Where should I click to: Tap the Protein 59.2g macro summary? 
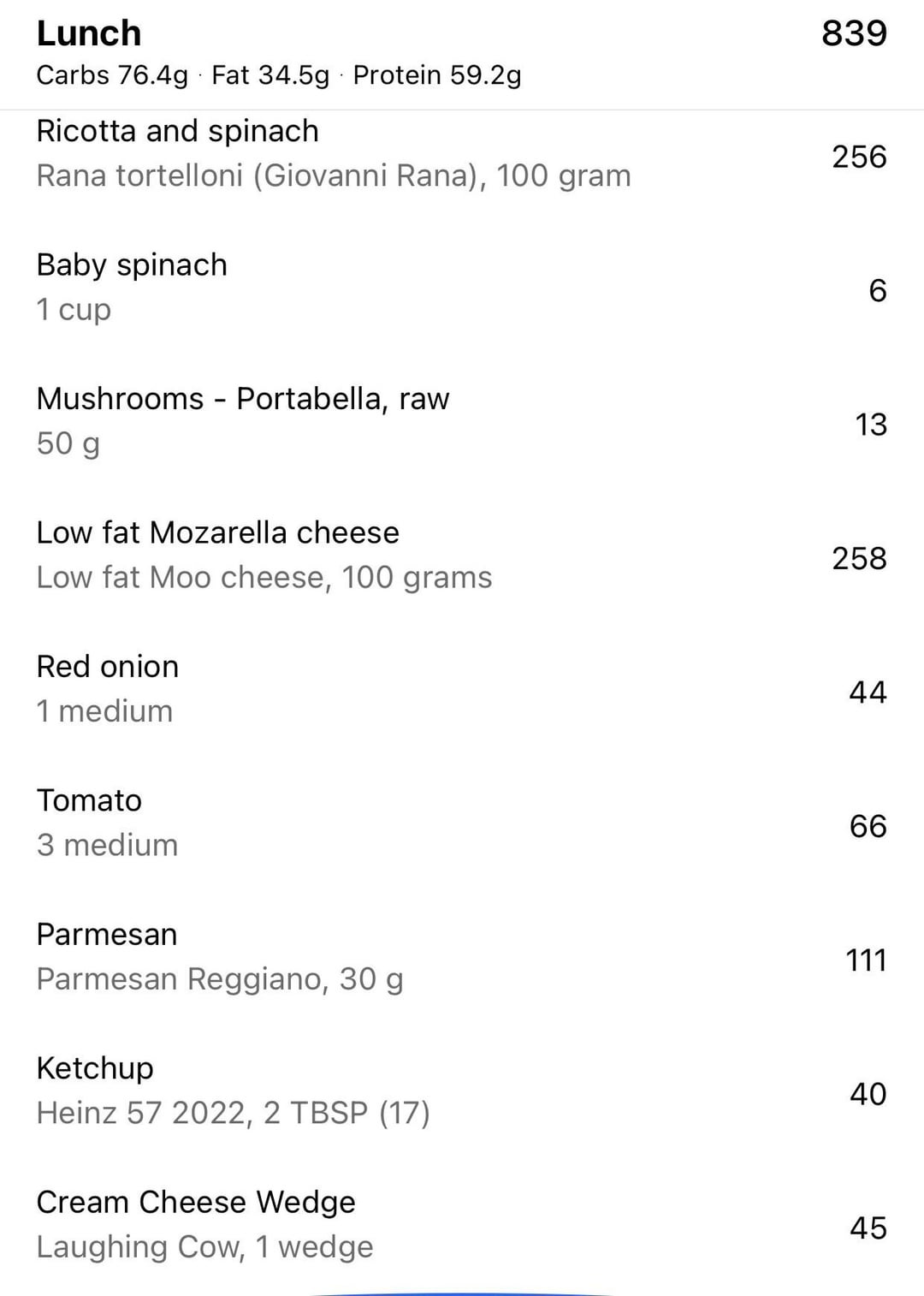tap(437, 75)
